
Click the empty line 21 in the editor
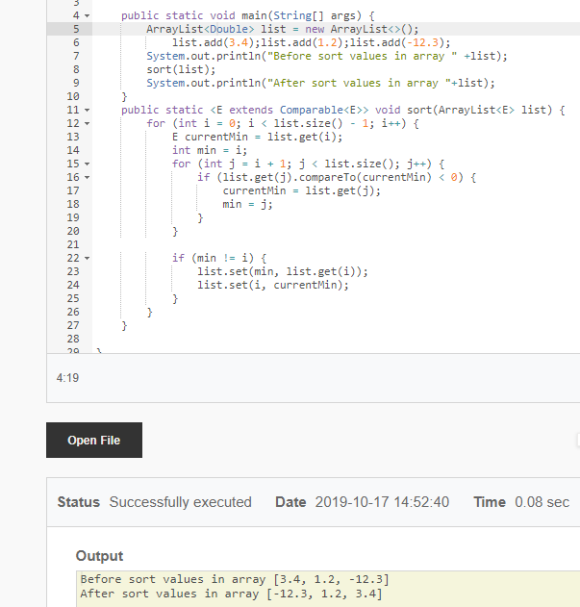pyautogui.click(x=336, y=245)
